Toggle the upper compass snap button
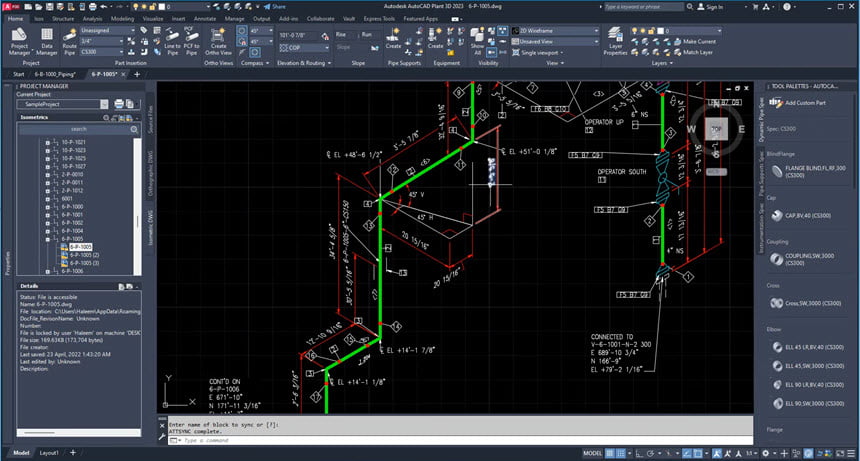860x461 pixels. click(242, 31)
